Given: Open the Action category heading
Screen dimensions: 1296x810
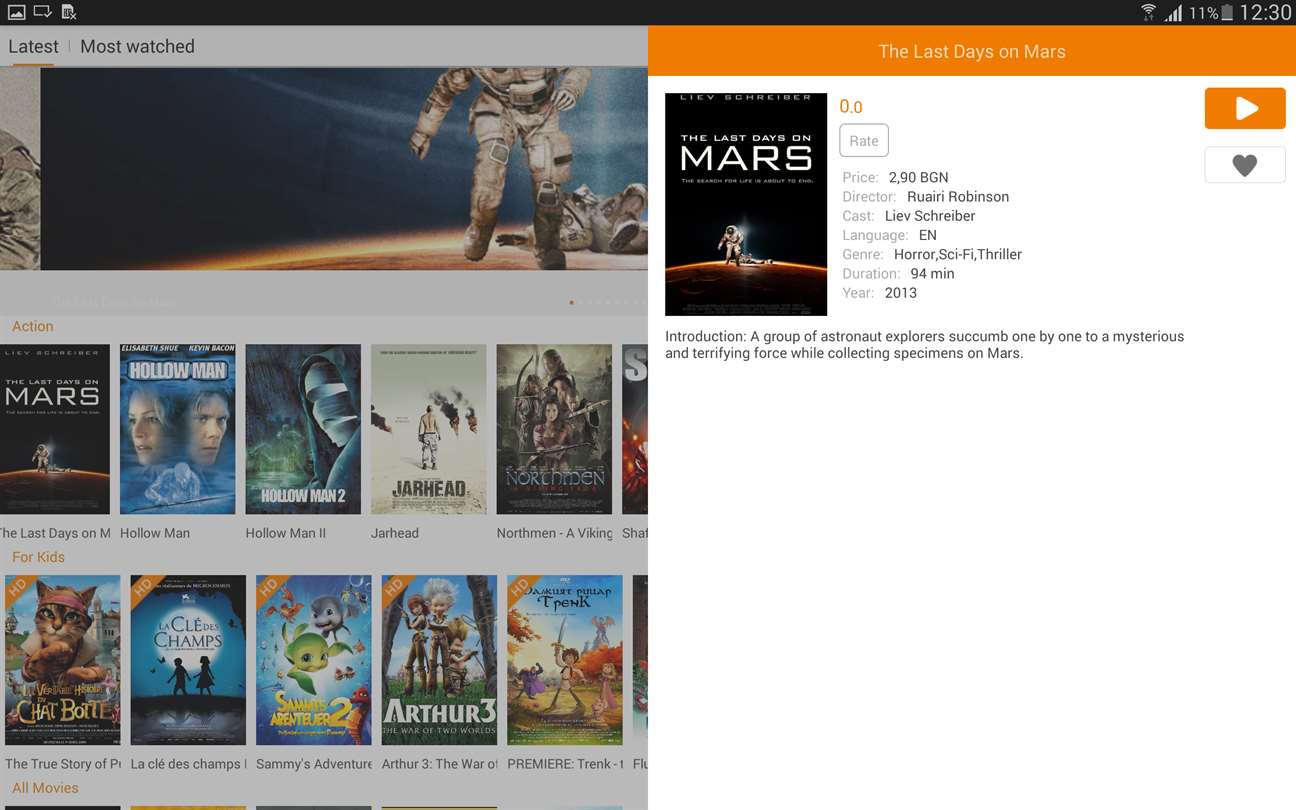Looking at the screenshot, I should click(33, 326).
